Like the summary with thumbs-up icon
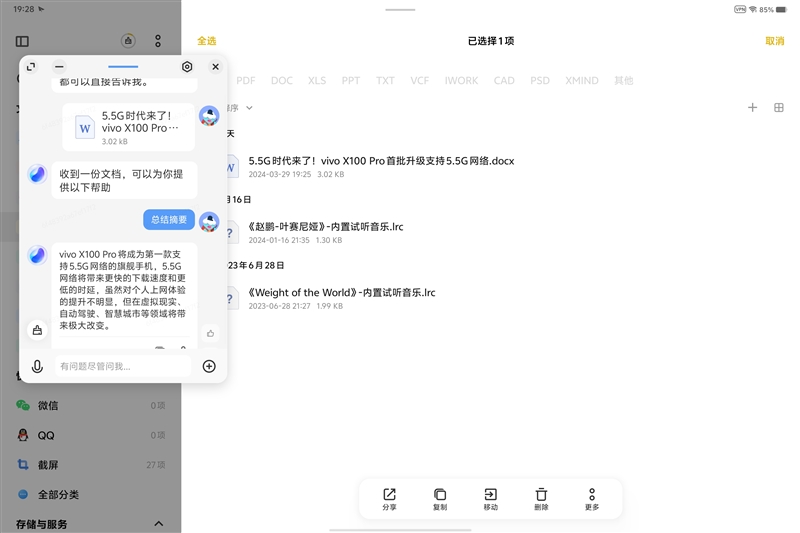The height and width of the screenshot is (533, 800). point(210,333)
